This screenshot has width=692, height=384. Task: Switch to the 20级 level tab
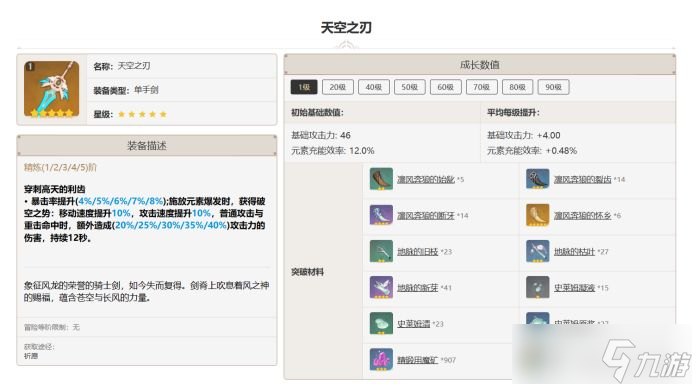(338, 87)
